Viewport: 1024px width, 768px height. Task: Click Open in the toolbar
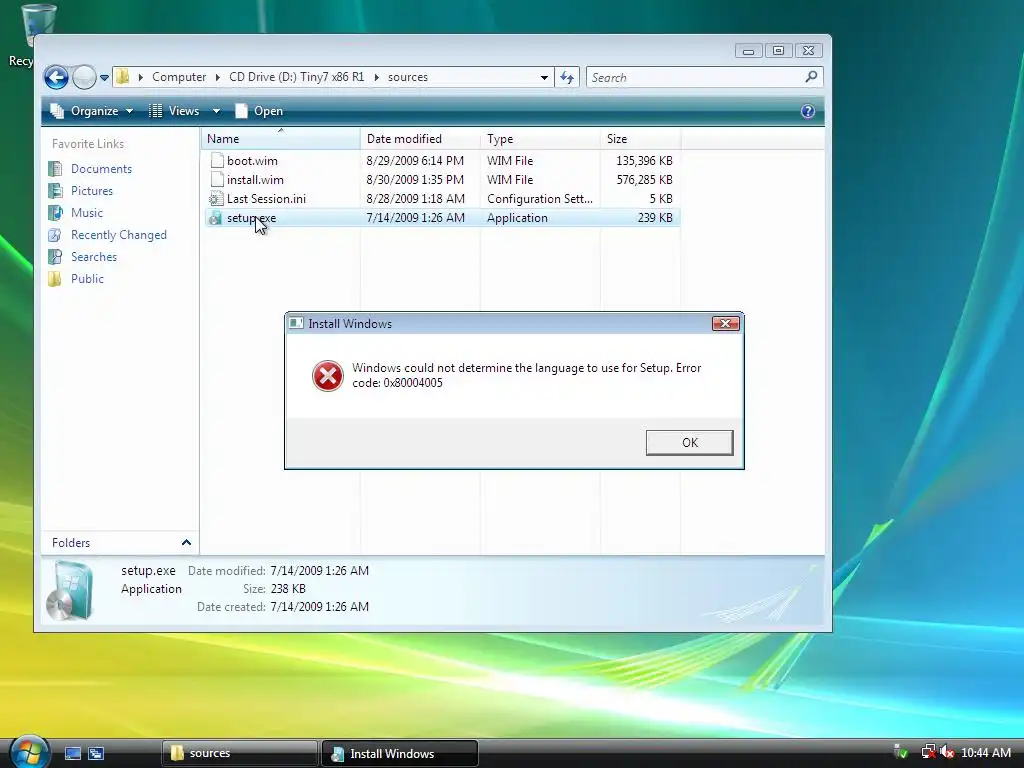pos(259,111)
